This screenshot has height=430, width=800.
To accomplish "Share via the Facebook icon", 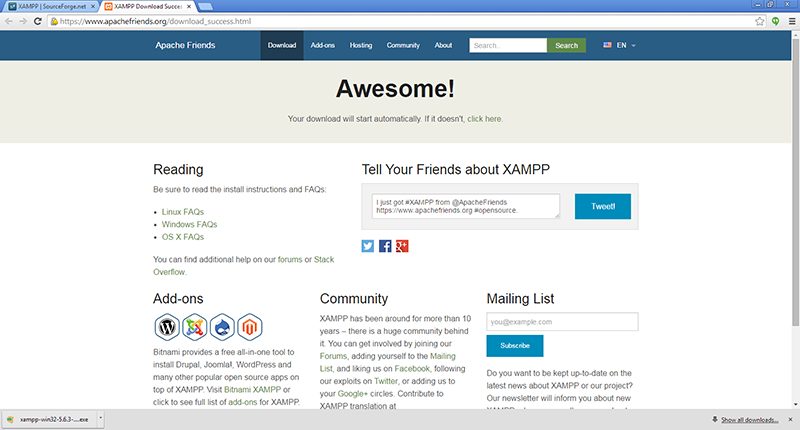I will [x=385, y=246].
